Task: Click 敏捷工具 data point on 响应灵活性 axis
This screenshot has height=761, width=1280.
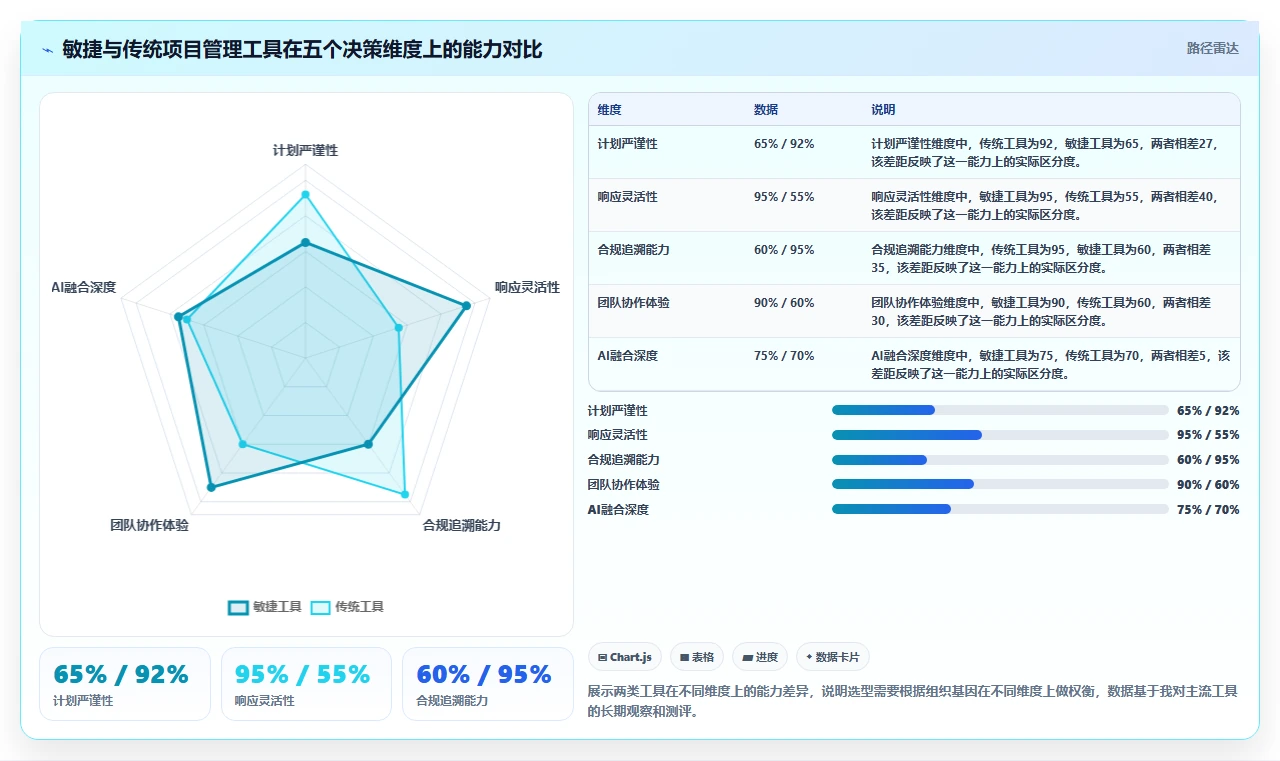Action: 466,306
